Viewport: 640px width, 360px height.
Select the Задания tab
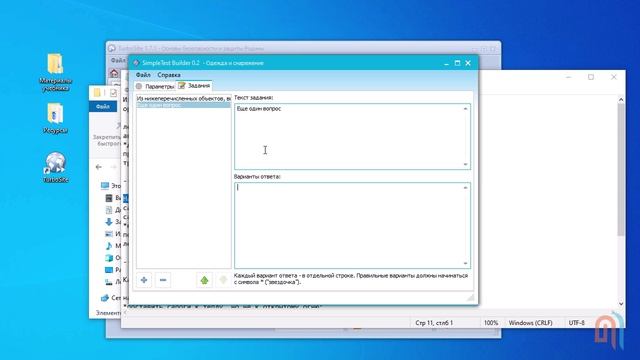coord(194,86)
